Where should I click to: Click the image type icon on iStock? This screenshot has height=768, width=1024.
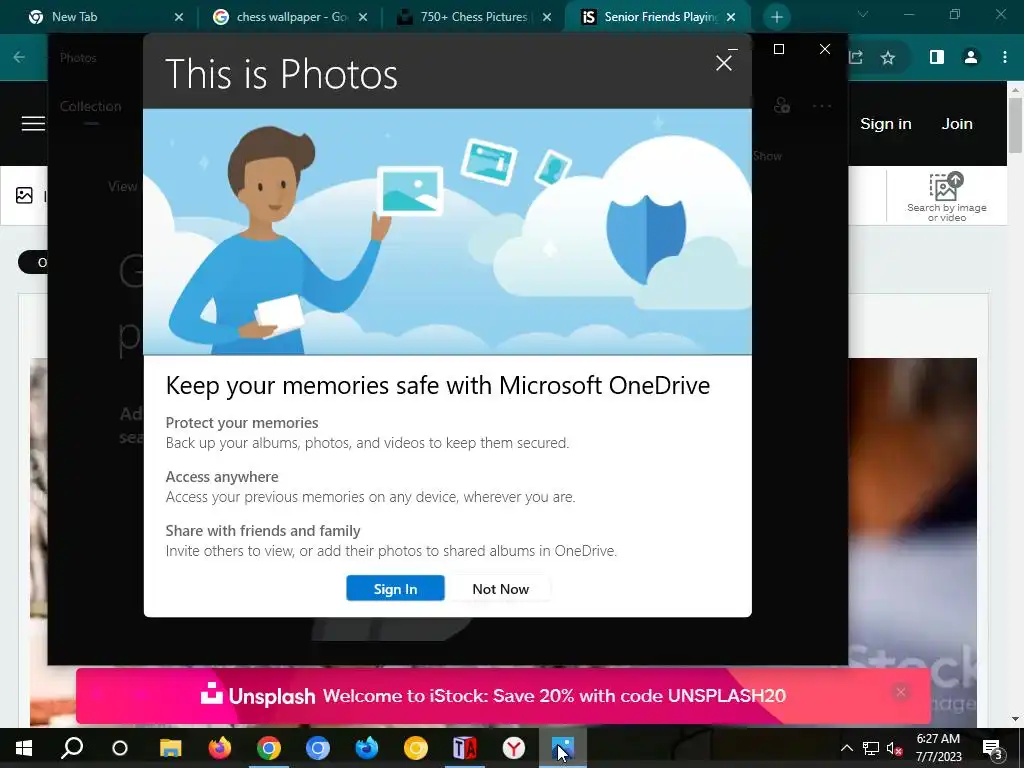(24, 195)
